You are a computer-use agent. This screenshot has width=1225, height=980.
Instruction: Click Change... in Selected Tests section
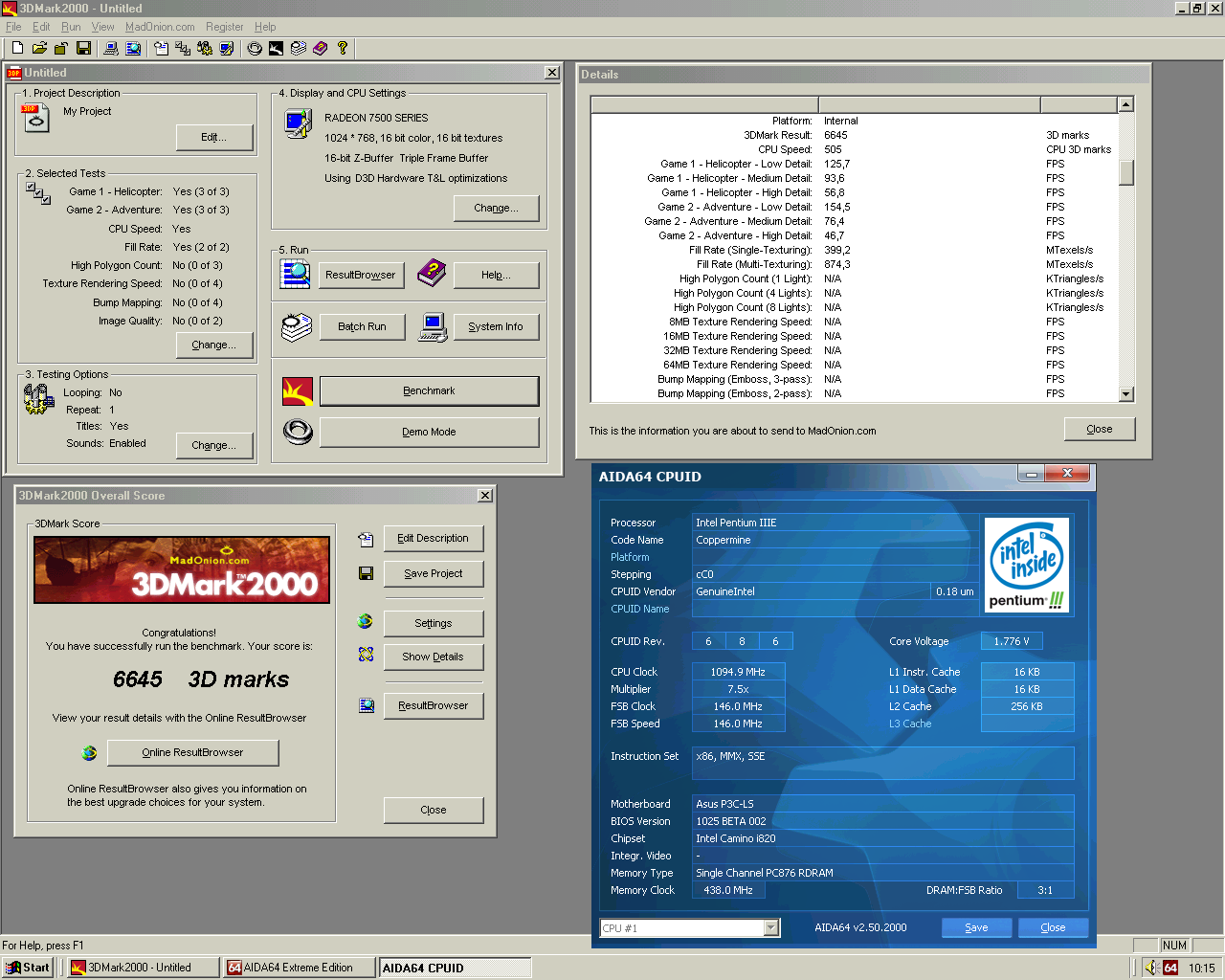coord(214,345)
